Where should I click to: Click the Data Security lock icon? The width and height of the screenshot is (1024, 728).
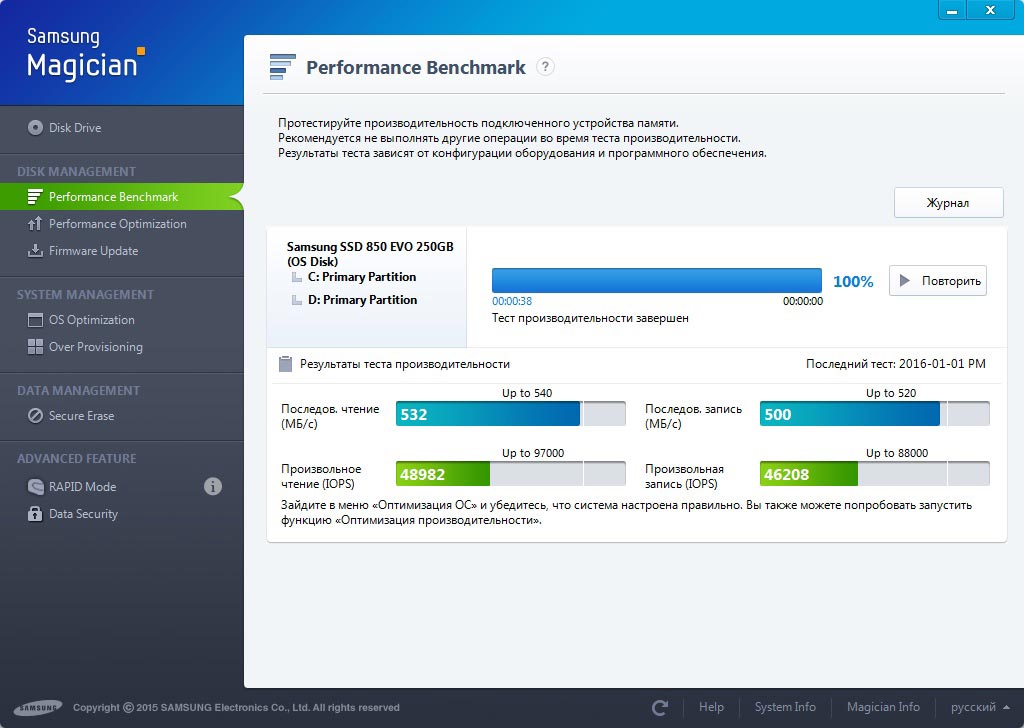click(x=35, y=514)
